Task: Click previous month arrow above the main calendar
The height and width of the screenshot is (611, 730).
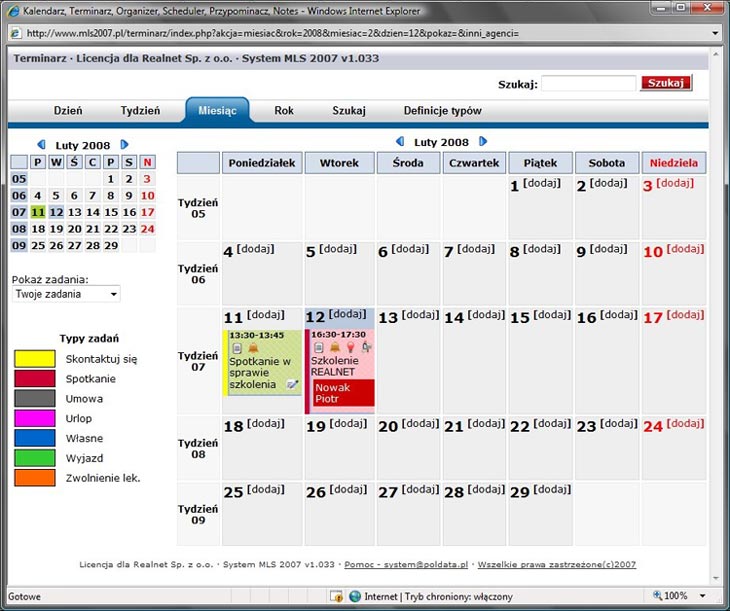Action: point(400,142)
